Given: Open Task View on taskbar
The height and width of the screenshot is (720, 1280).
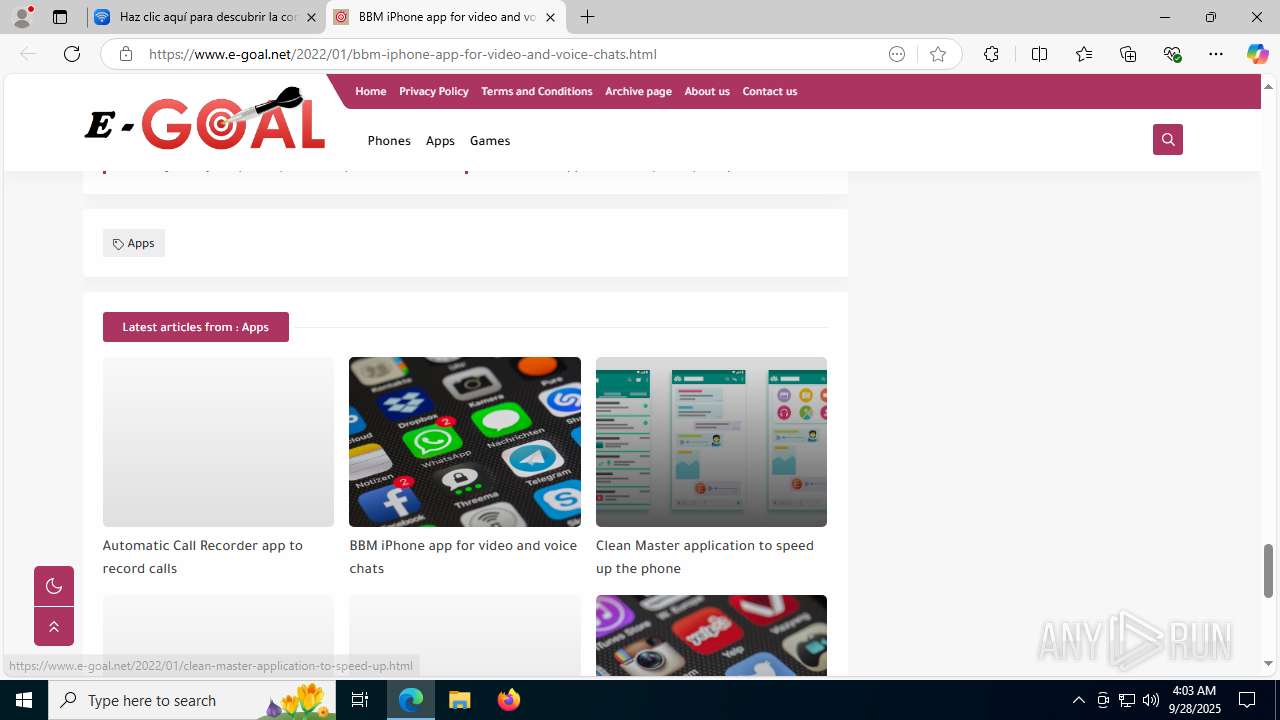Looking at the screenshot, I should coord(360,700).
